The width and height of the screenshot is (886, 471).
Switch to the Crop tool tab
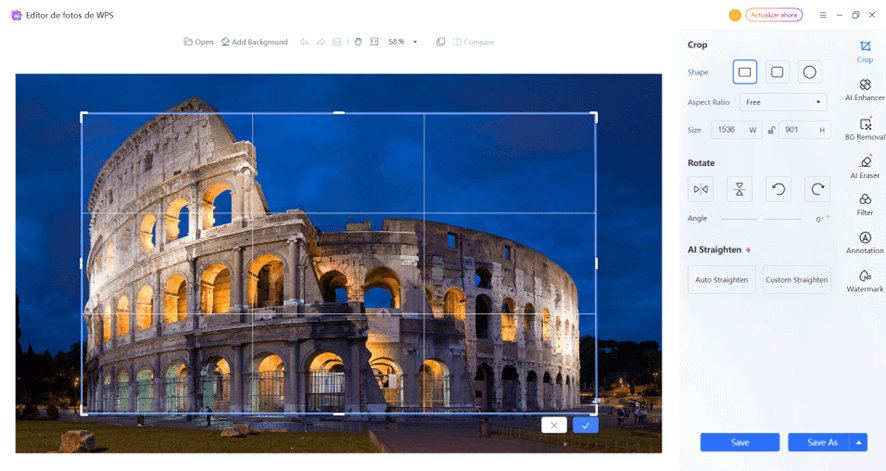[x=865, y=51]
